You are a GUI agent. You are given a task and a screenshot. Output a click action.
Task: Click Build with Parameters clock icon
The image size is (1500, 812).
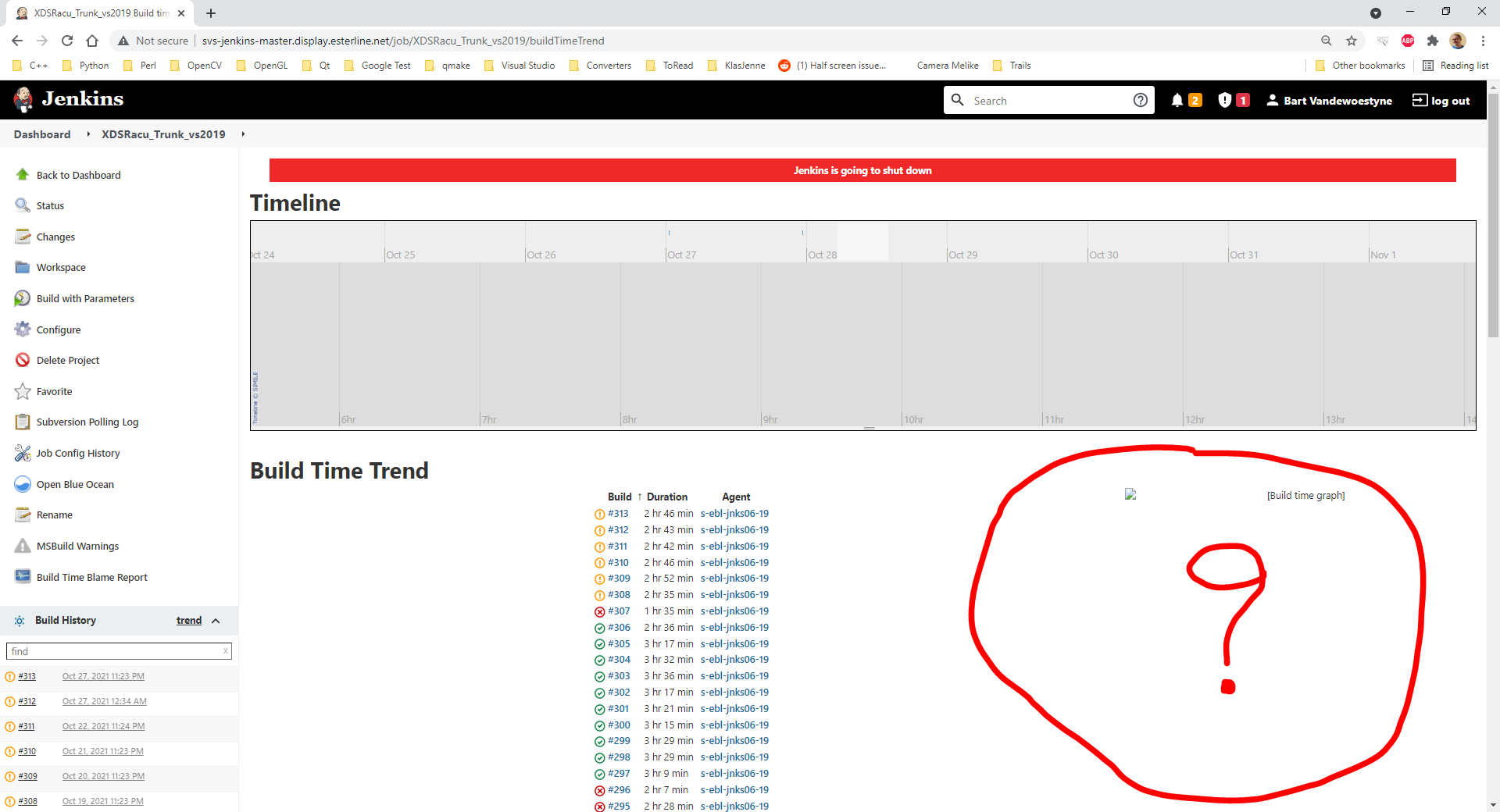(23, 298)
